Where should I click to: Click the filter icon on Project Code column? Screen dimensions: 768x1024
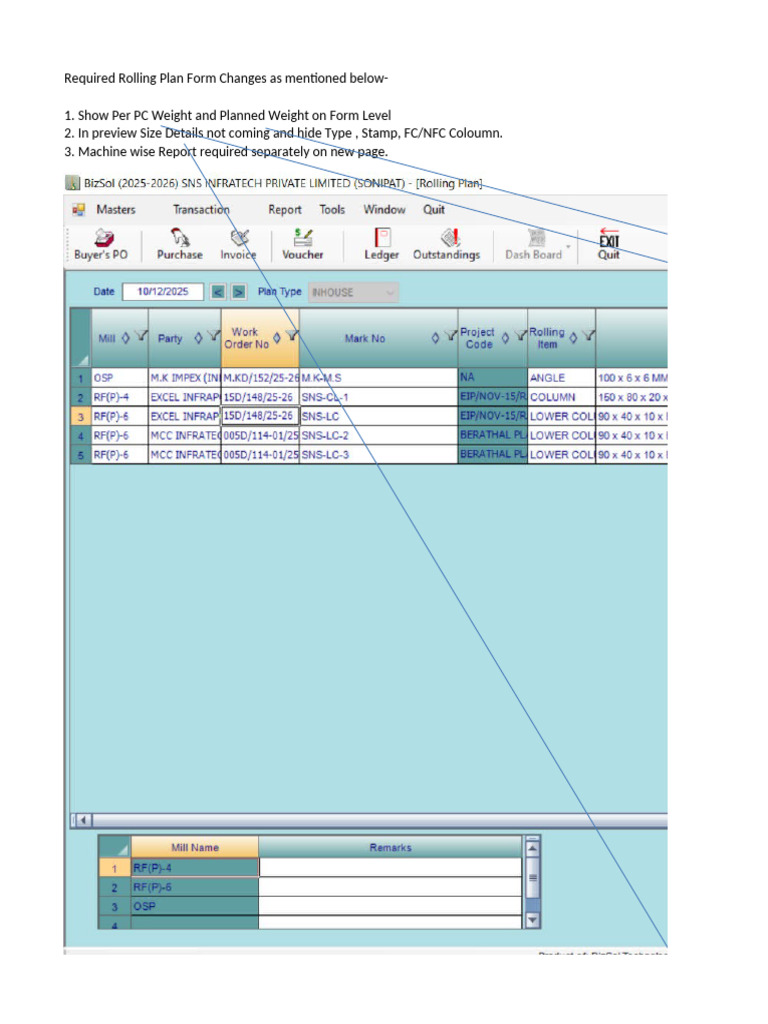pos(520,337)
